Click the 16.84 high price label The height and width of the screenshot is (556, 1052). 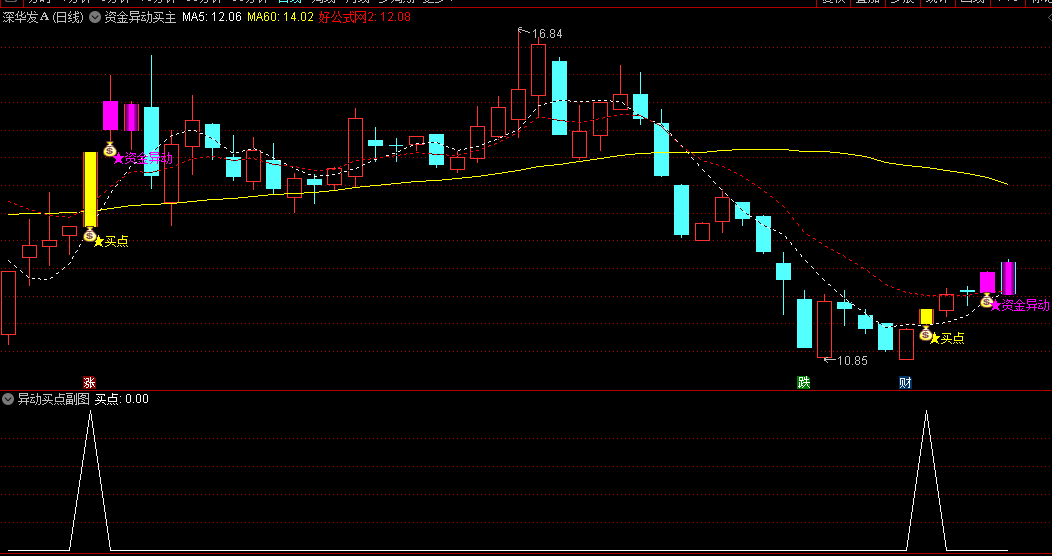pyautogui.click(x=547, y=34)
